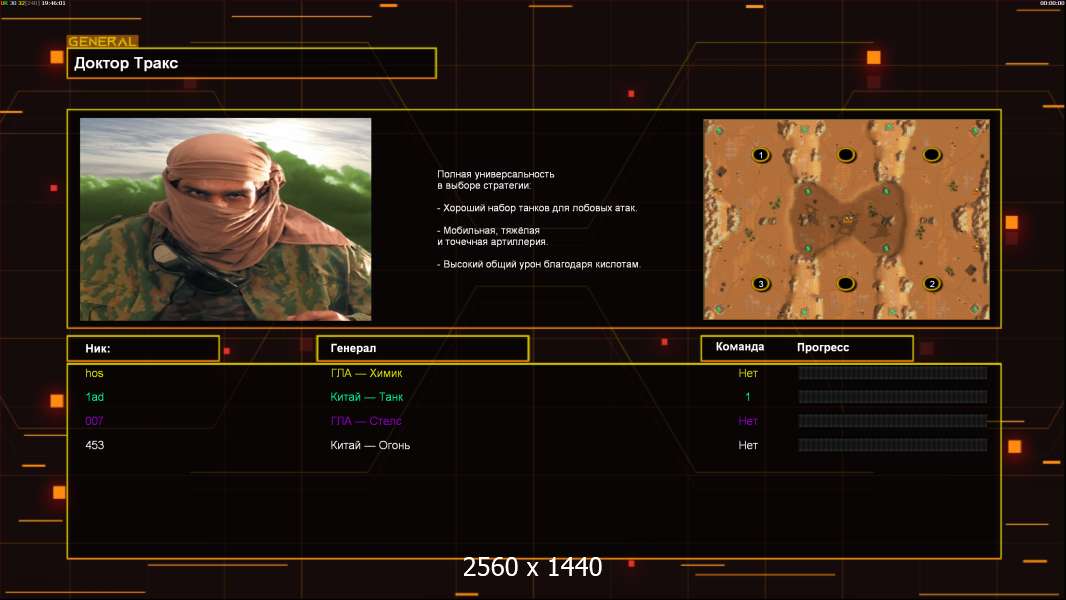
Task: Click the Прогресс column header
Action: click(823, 347)
